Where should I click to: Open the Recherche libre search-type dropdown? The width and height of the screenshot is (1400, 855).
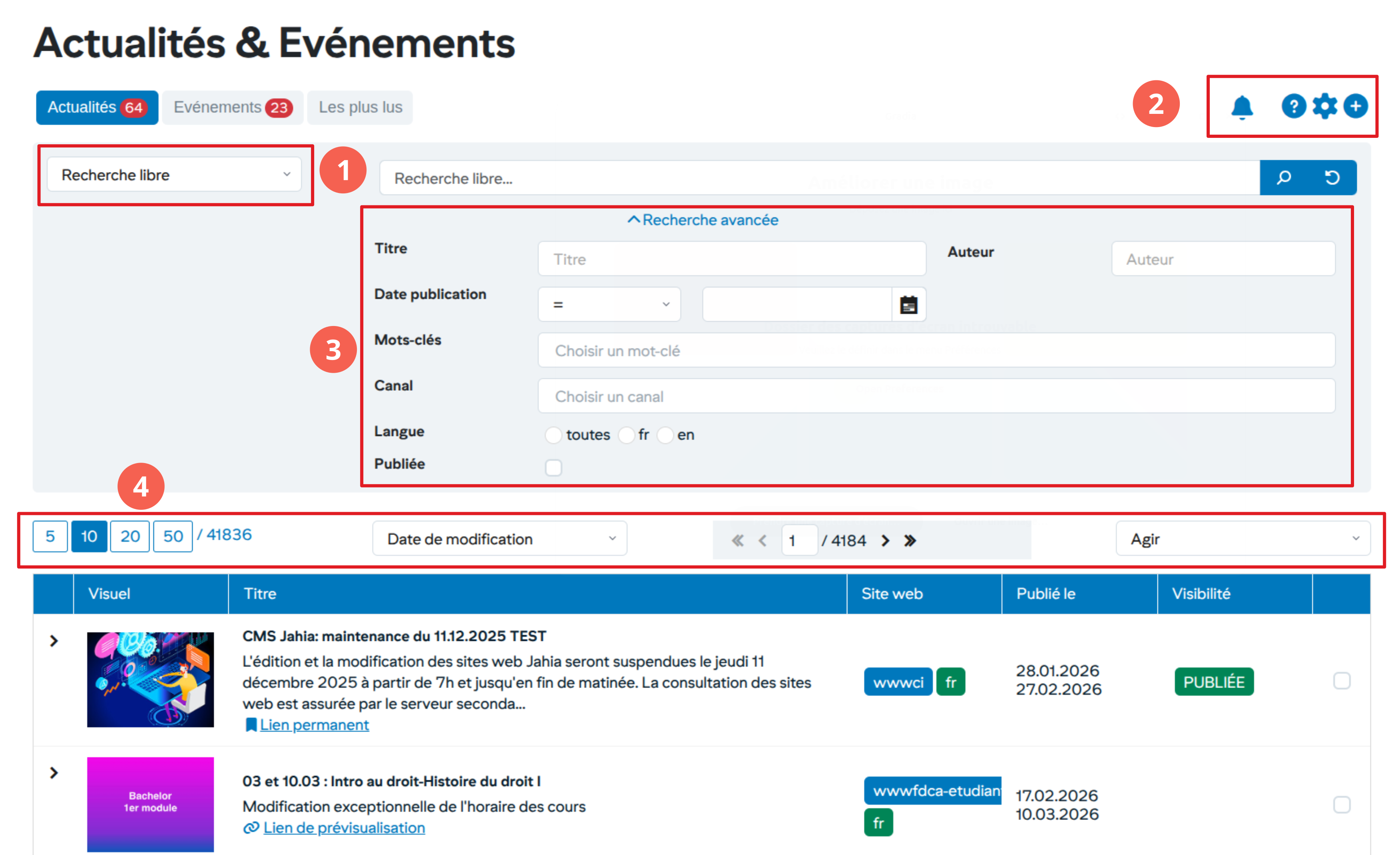point(174,175)
